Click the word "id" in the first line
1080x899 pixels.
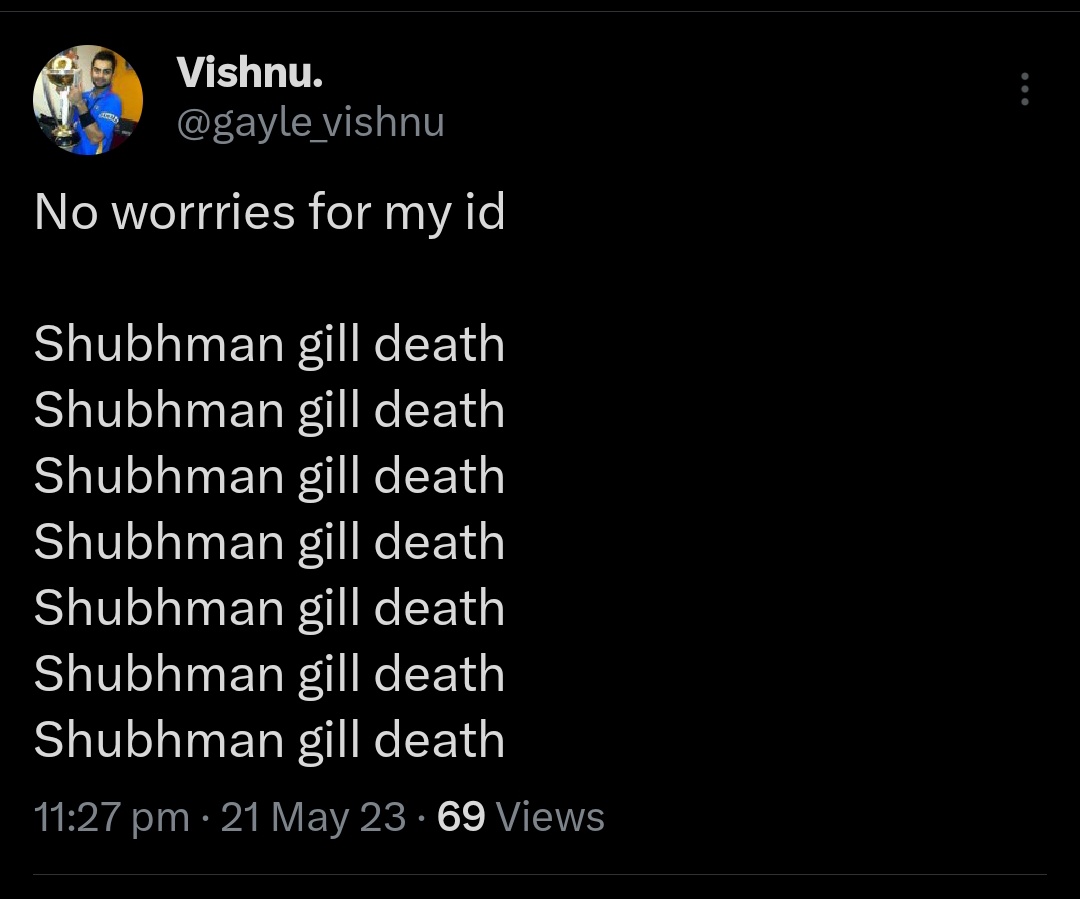[x=484, y=213]
